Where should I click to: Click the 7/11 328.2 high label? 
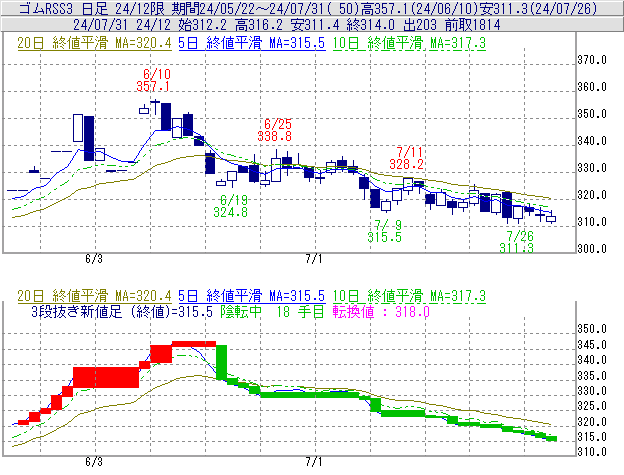(x=406, y=158)
